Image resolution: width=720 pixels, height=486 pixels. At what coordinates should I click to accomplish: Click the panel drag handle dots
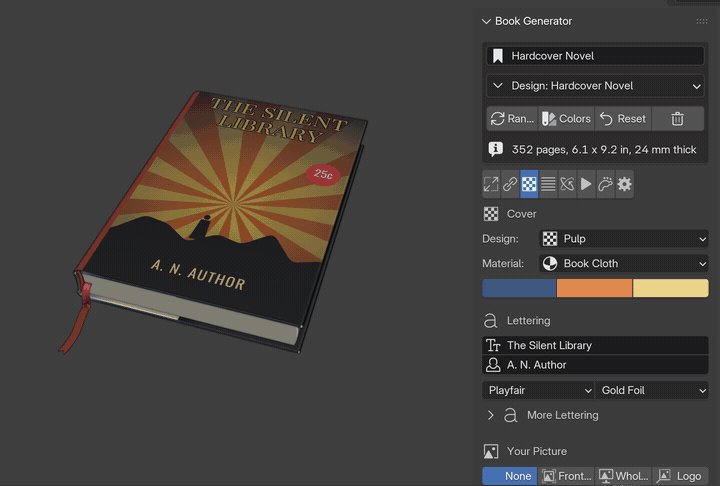pyautogui.click(x=702, y=21)
